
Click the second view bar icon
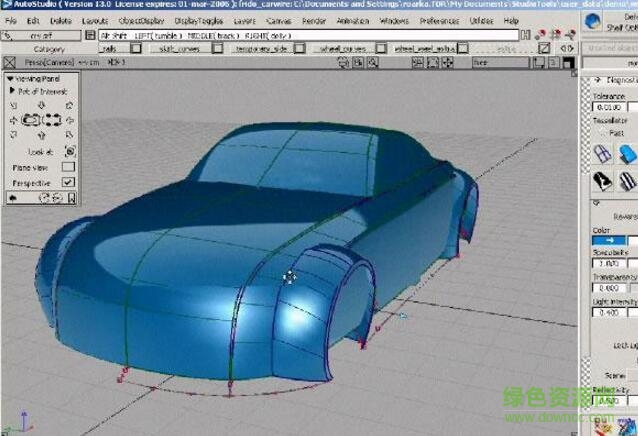point(358,62)
